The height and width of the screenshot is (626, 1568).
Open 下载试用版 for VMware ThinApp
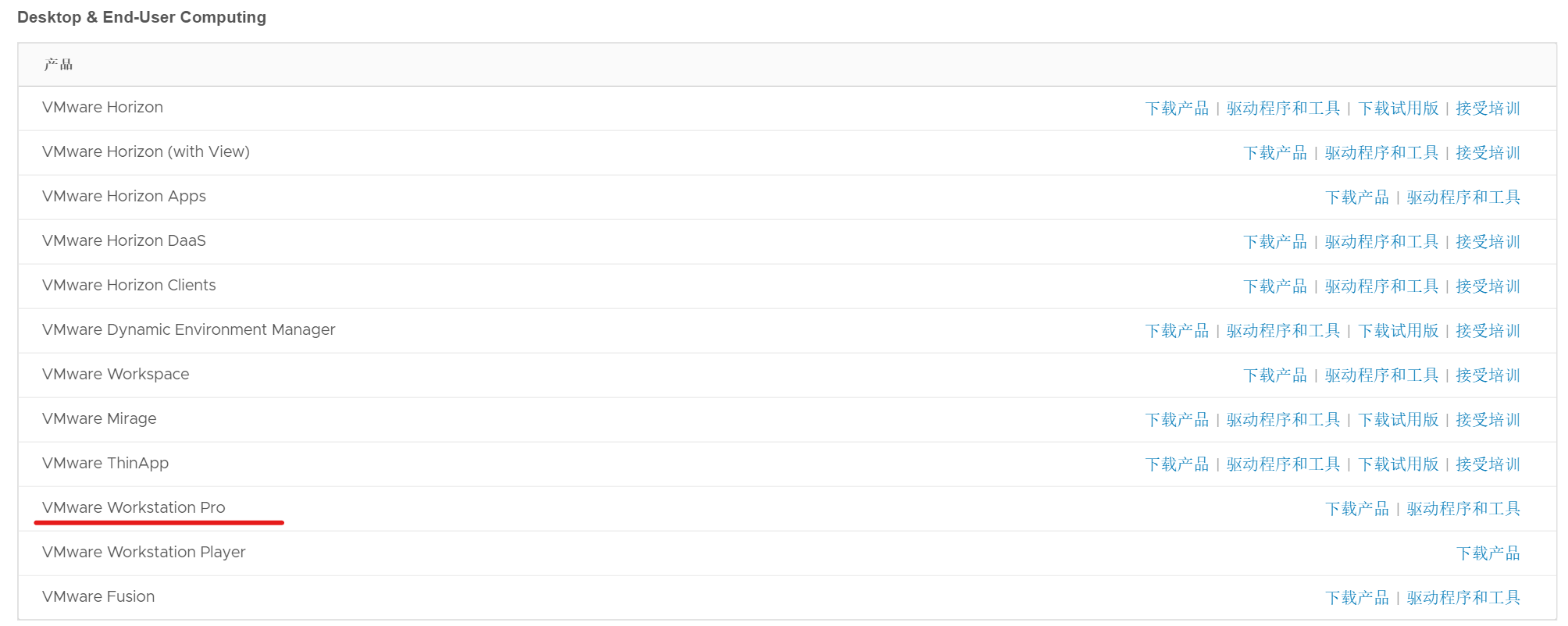tap(1399, 464)
